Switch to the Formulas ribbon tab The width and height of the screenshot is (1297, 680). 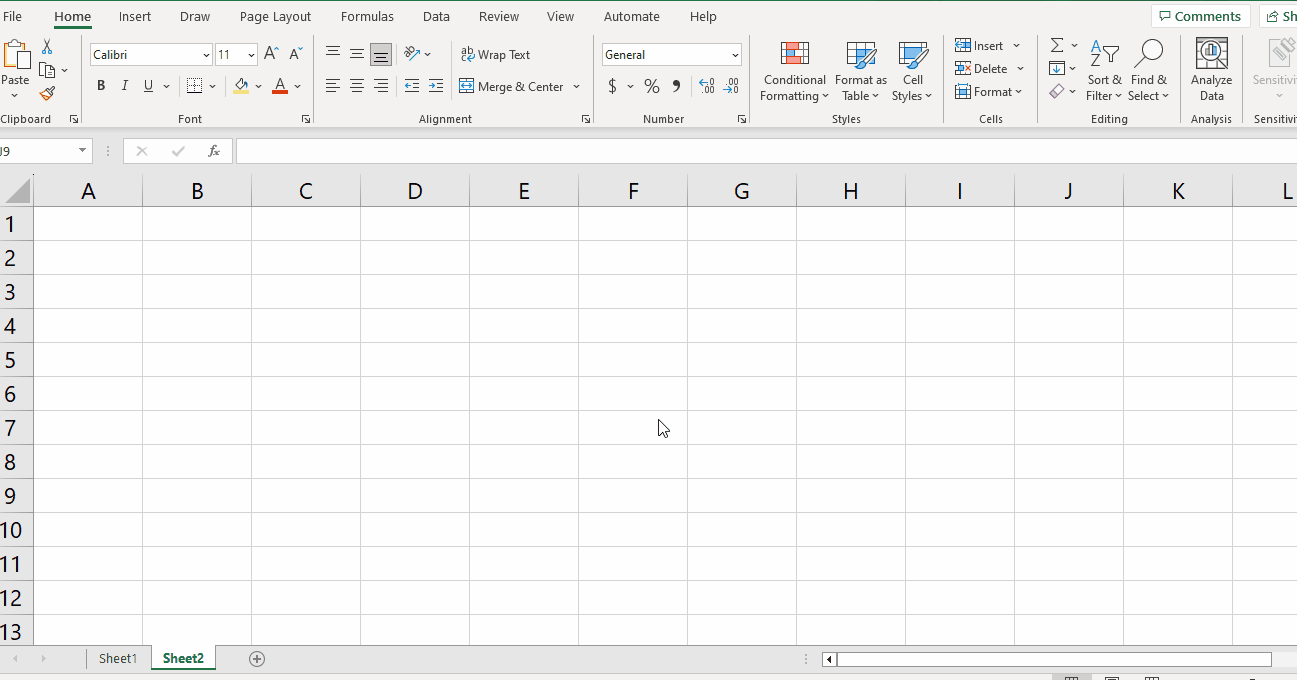click(x=367, y=16)
